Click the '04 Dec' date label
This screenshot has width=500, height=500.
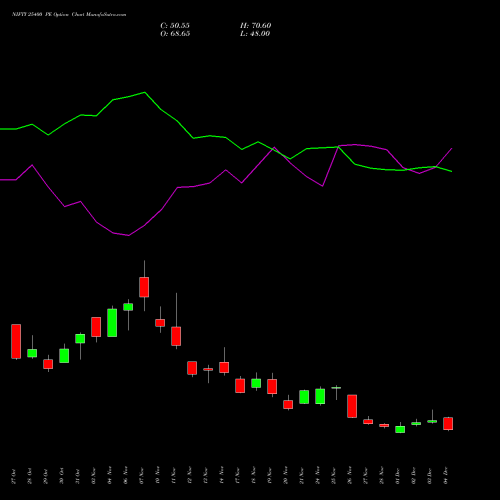click(x=446, y=476)
